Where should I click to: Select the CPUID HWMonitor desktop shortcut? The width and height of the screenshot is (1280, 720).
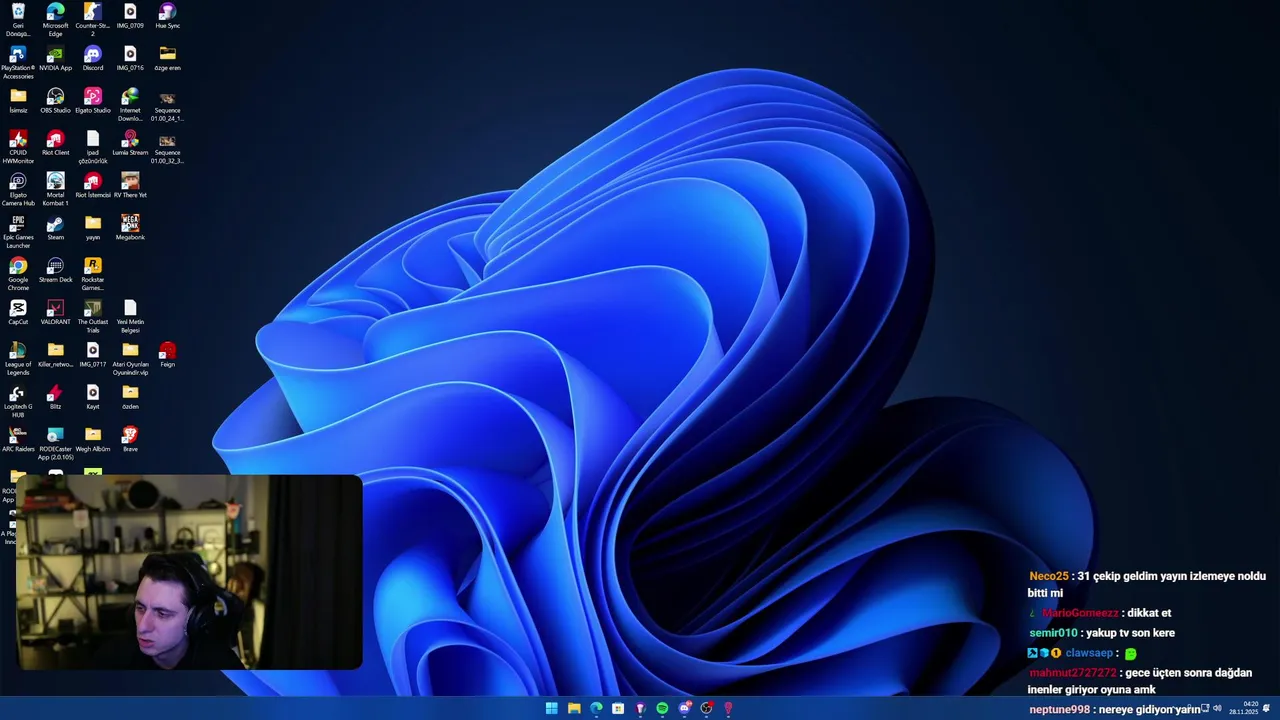(18, 147)
